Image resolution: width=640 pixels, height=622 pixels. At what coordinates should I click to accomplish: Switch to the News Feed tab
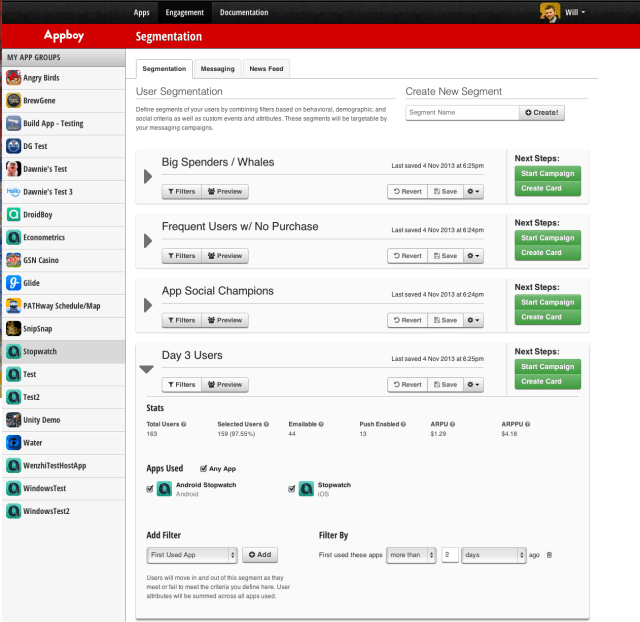tap(266, 69)
